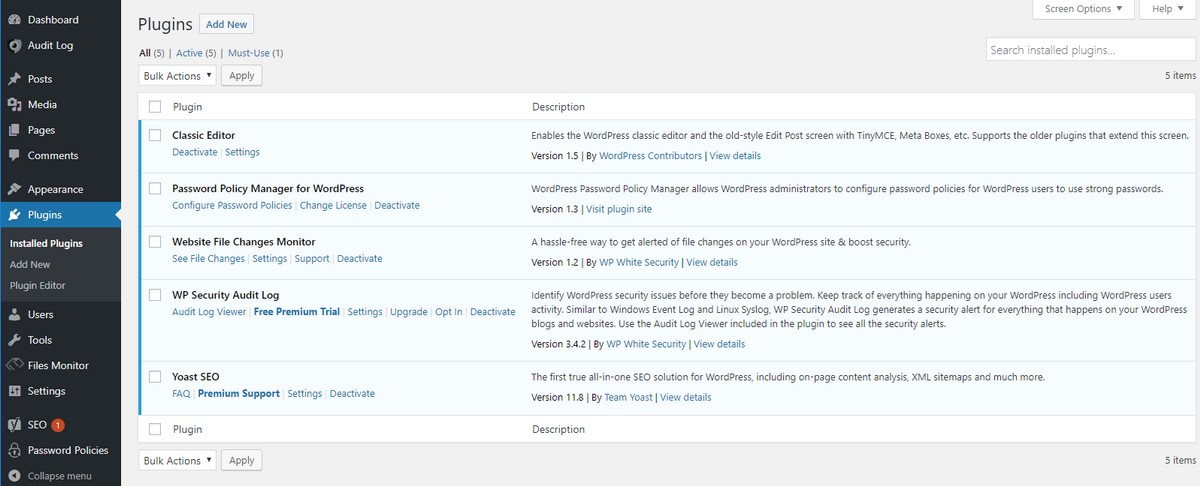Screen dimensions: 1200x486
Task: View details for Website File Changes Monitor
Action: [x=712, y=262]
